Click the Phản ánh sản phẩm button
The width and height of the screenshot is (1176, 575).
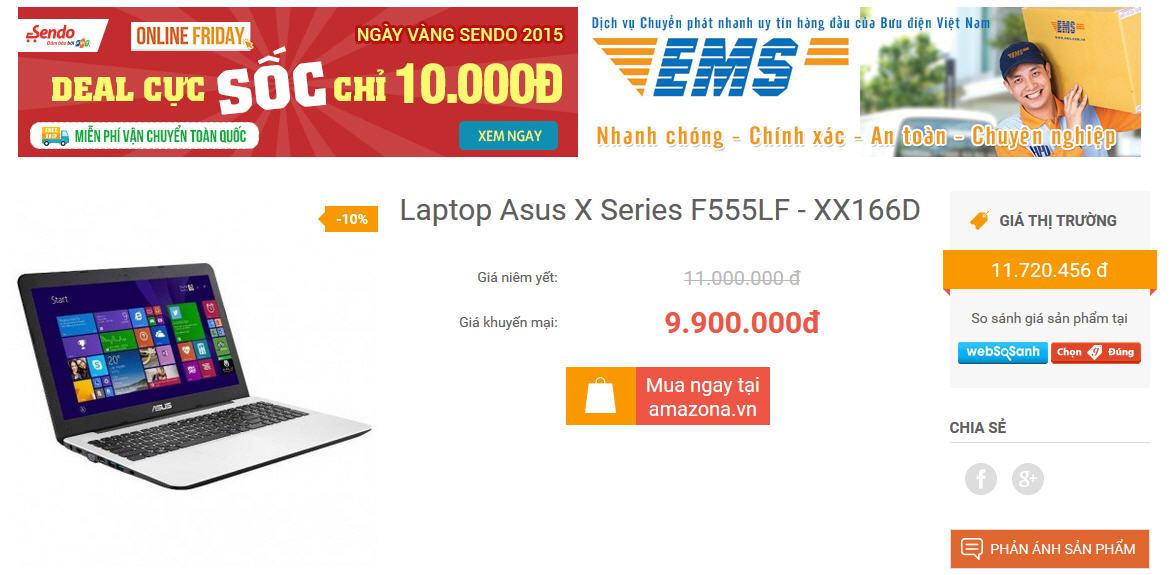pyautogui.click(x=1049, y=549)
